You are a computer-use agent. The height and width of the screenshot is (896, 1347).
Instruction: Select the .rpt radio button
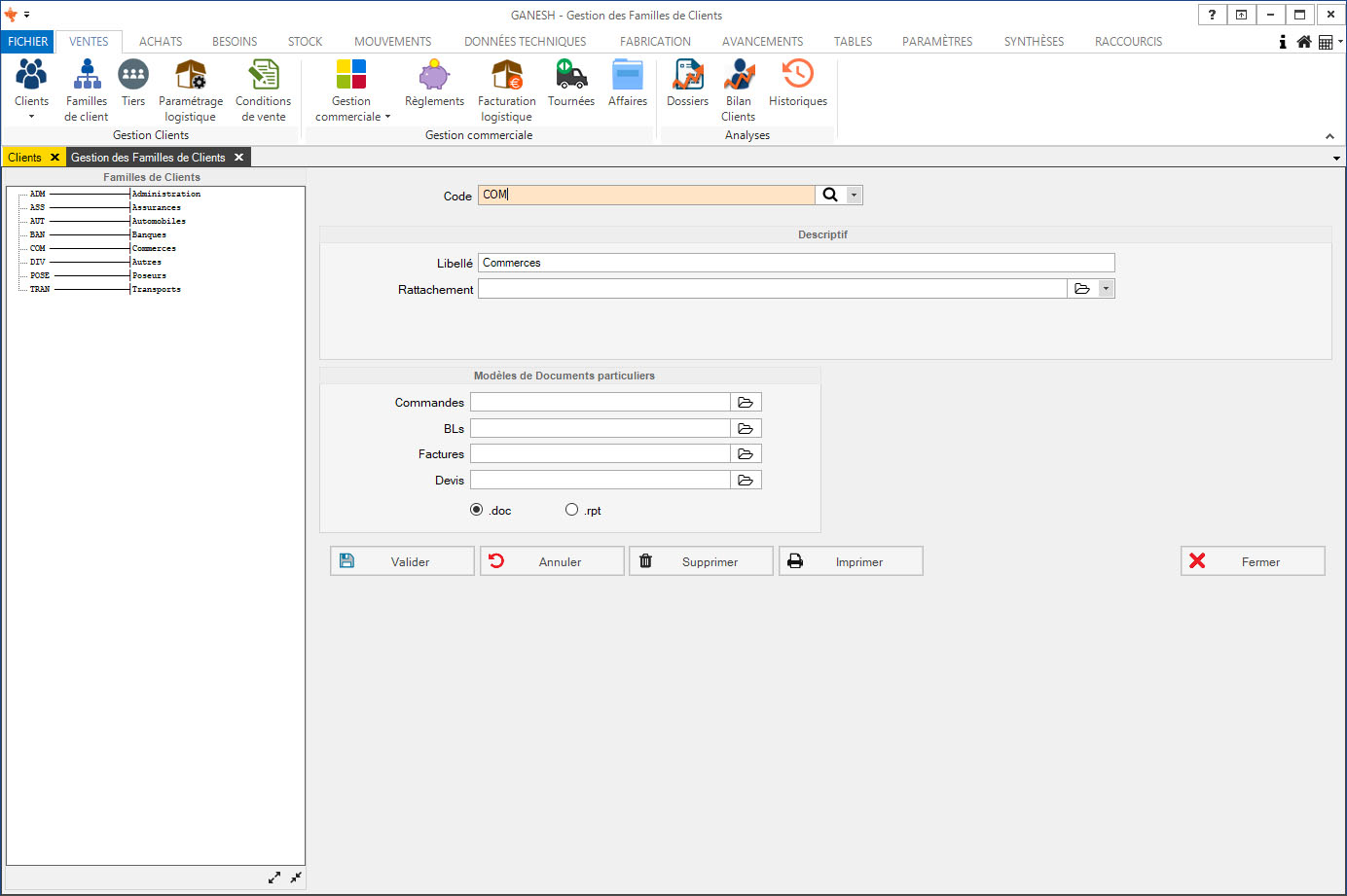pyautogui.click(x=572, y=510)
